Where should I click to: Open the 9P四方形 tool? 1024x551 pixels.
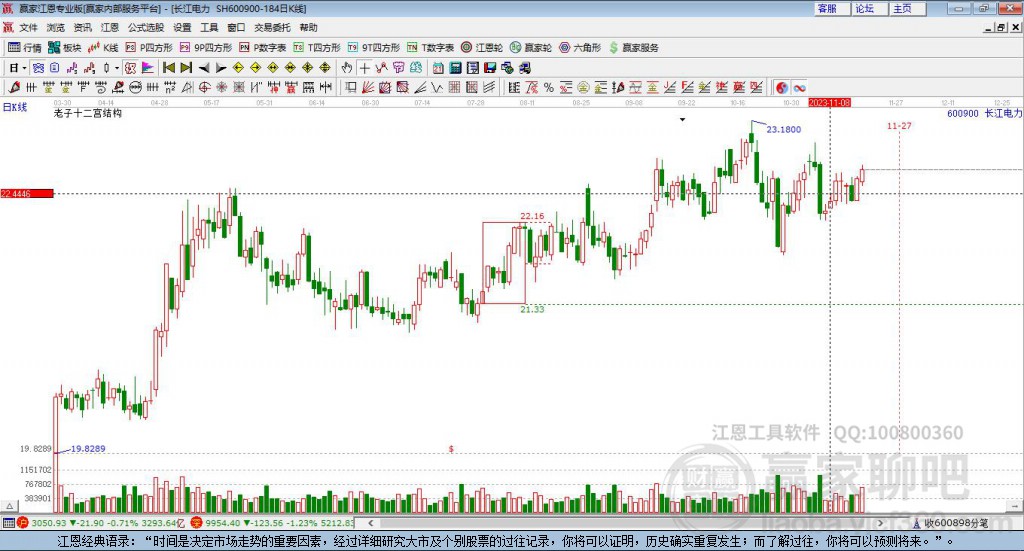pos(206,48)
